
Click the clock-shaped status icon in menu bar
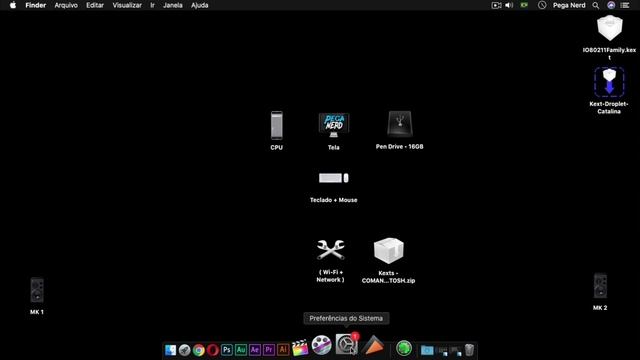click(542, 5)
